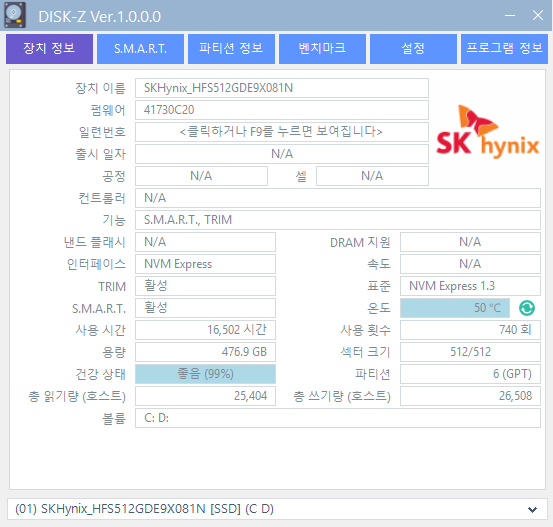Click the 사용 시간 16,502 시간 field
Image resolution: width=553 pixels, height=527 pixels.
click(205, 330)
